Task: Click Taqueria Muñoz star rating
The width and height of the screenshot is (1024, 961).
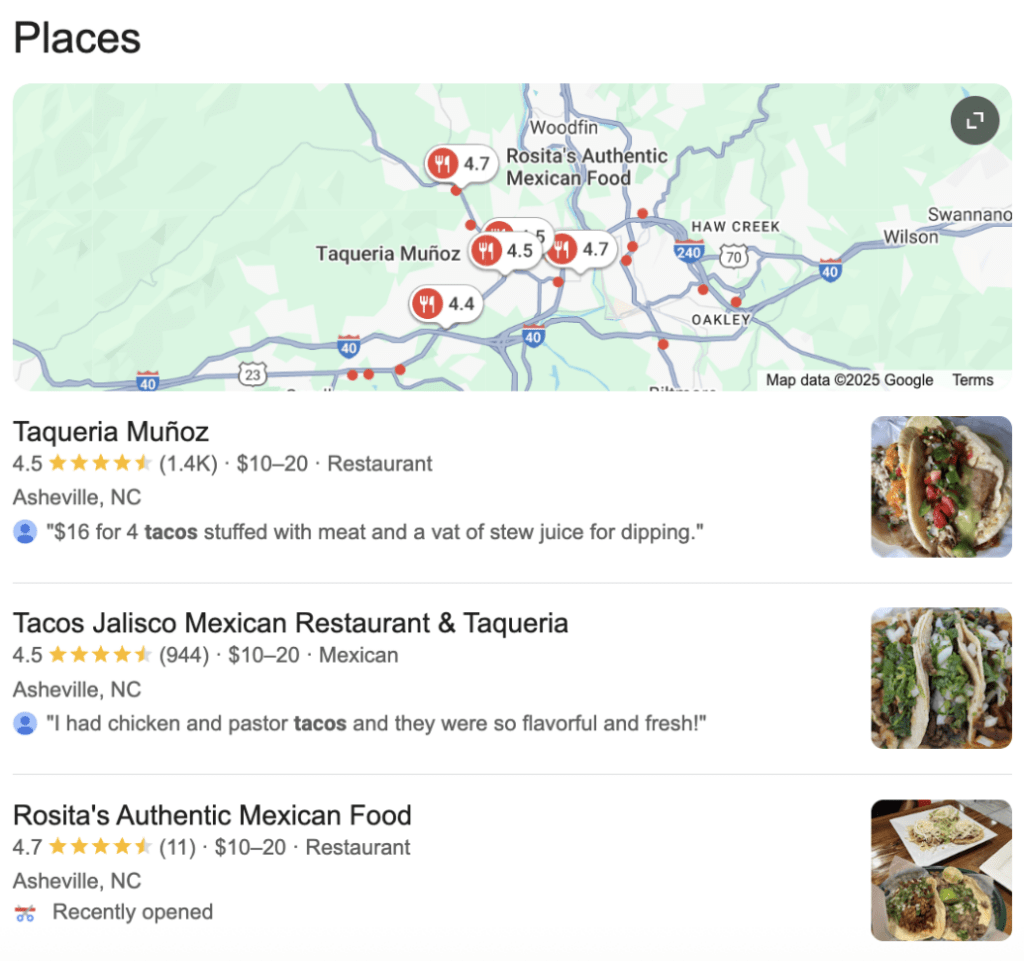Action: (x=100, y=464)
